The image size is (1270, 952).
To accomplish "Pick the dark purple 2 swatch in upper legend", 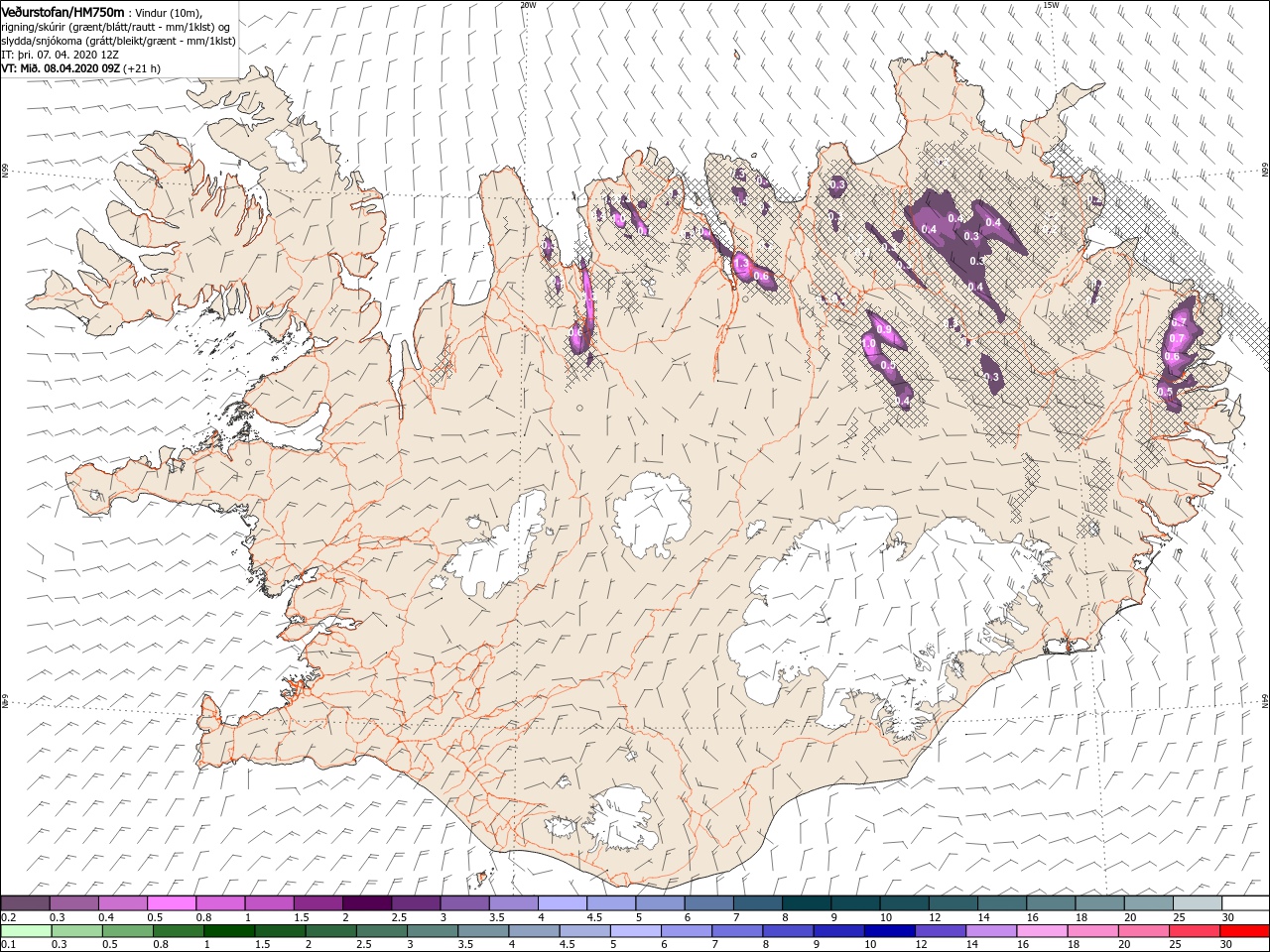I will (366, 903).
